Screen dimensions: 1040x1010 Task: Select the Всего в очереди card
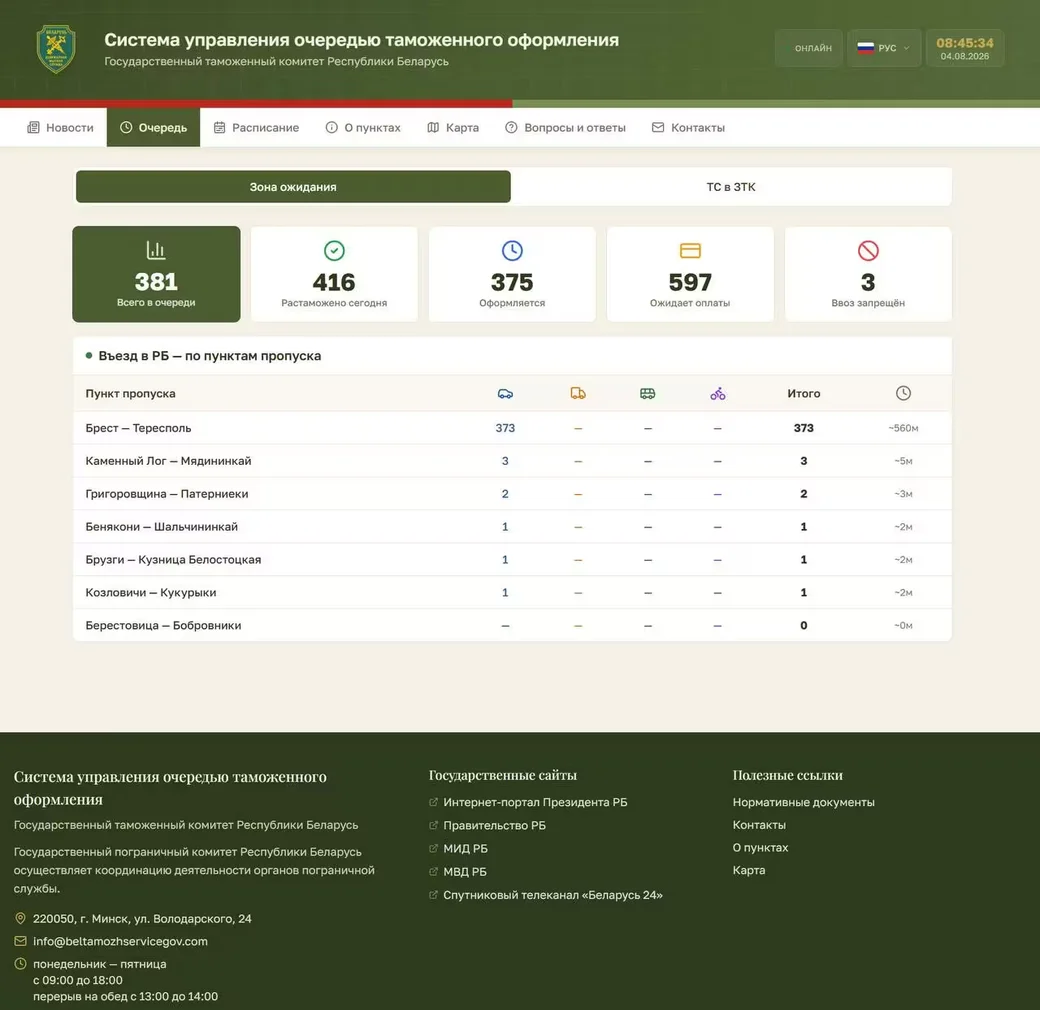[x=157, y=275]
